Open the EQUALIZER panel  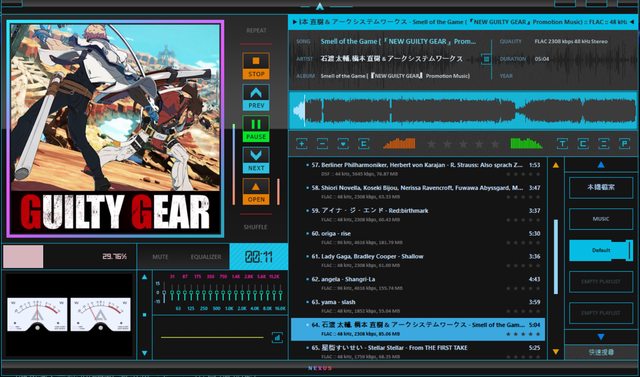(x=206, y=257)
